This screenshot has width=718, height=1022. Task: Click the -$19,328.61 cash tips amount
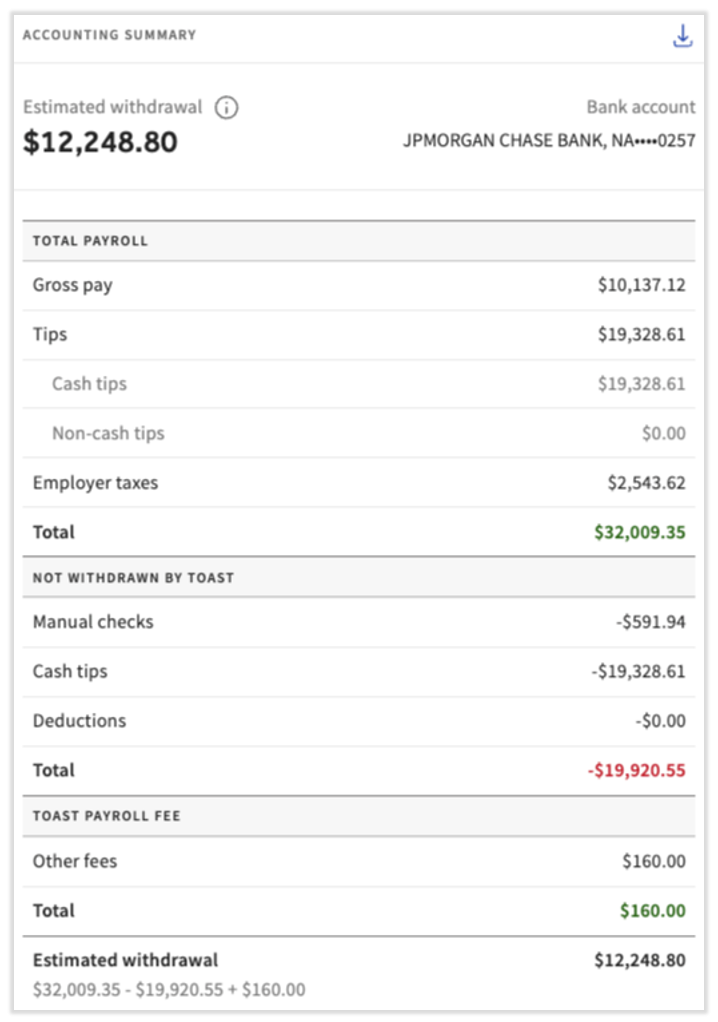click(x=638, y=671)
